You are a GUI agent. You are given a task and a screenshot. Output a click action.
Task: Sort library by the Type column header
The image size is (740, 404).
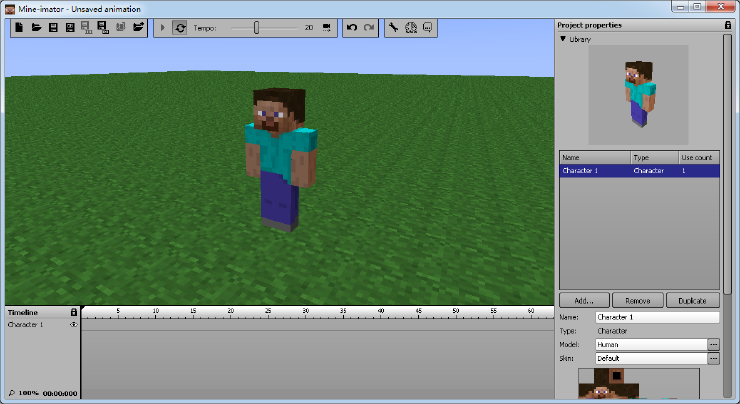click(x=655, y=157)
